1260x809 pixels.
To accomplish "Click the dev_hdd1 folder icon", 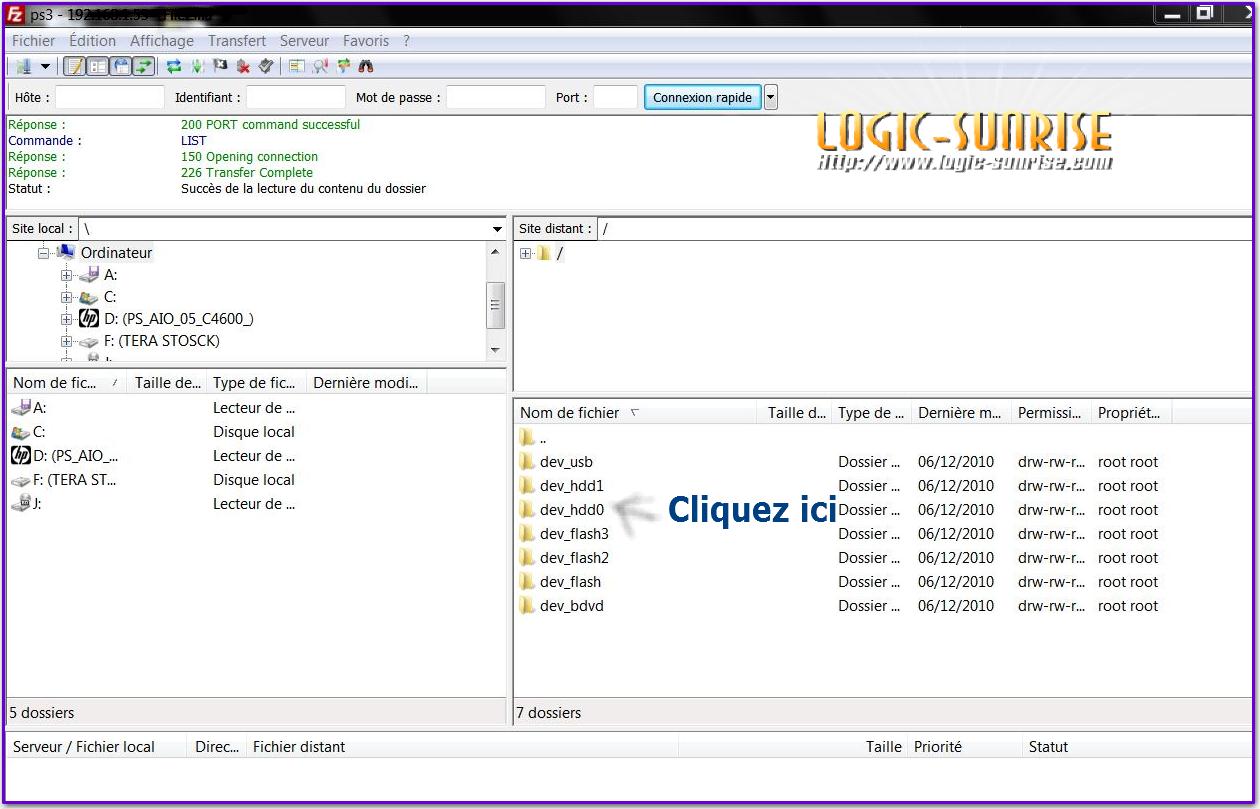I will 527,486.
